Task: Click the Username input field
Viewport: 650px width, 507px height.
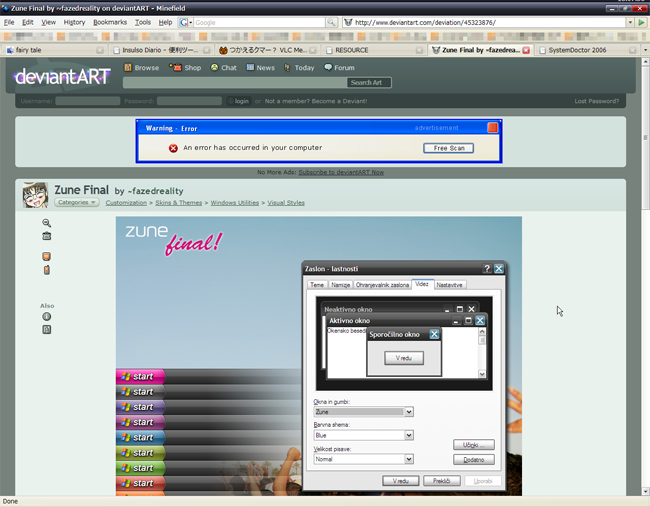Action: 87,101
